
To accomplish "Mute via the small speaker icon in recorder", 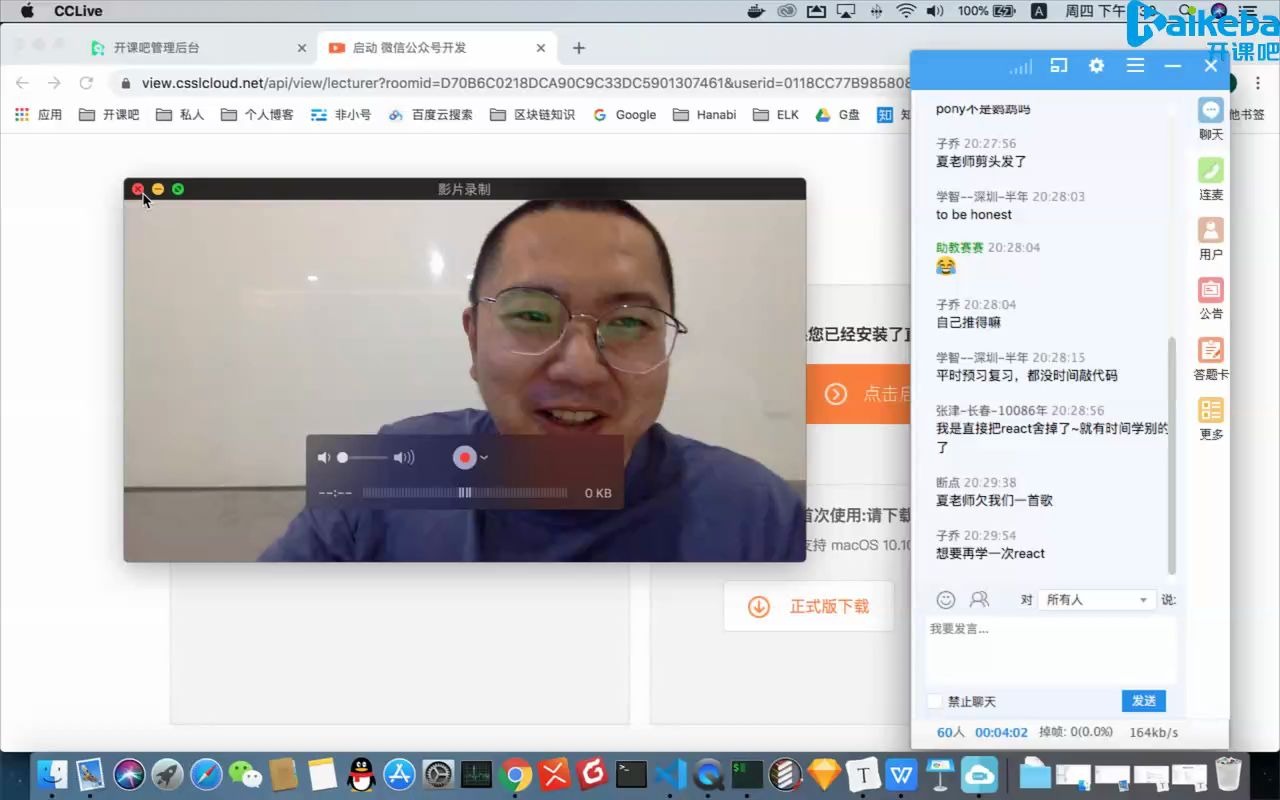I will click(324, 458).
